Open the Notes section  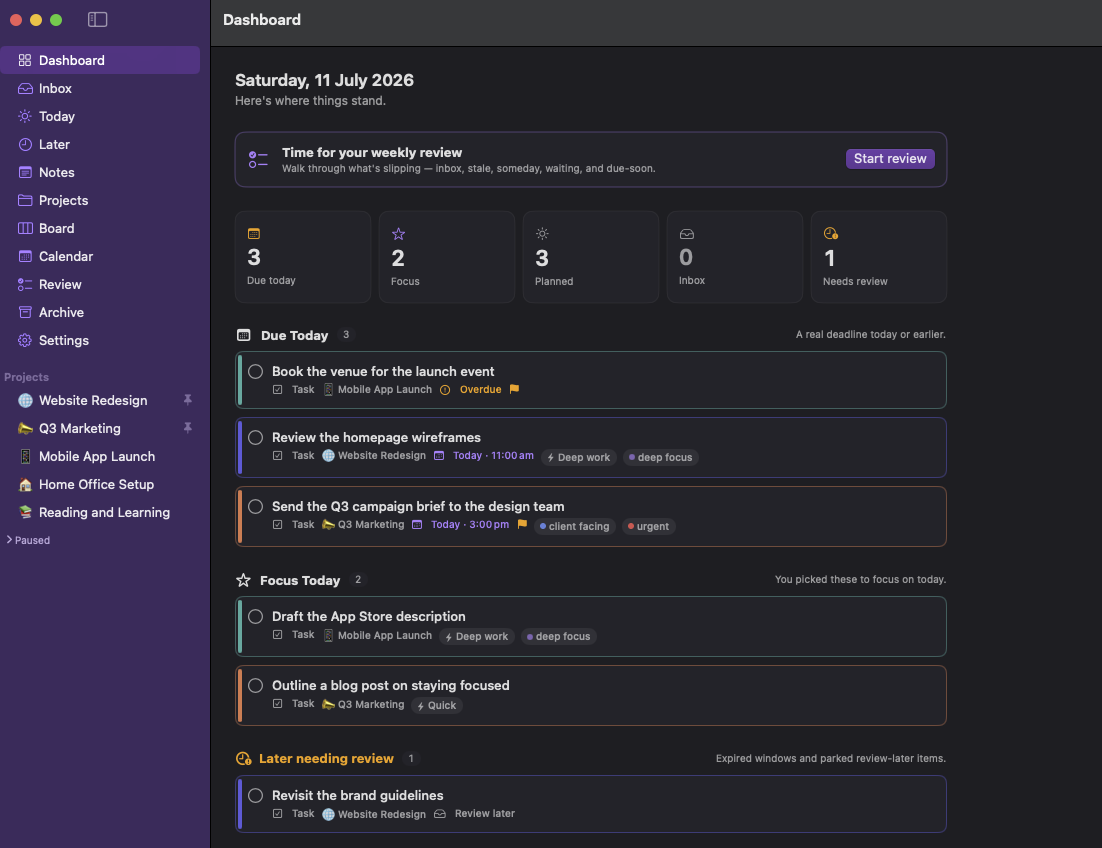tap(100, 173)
